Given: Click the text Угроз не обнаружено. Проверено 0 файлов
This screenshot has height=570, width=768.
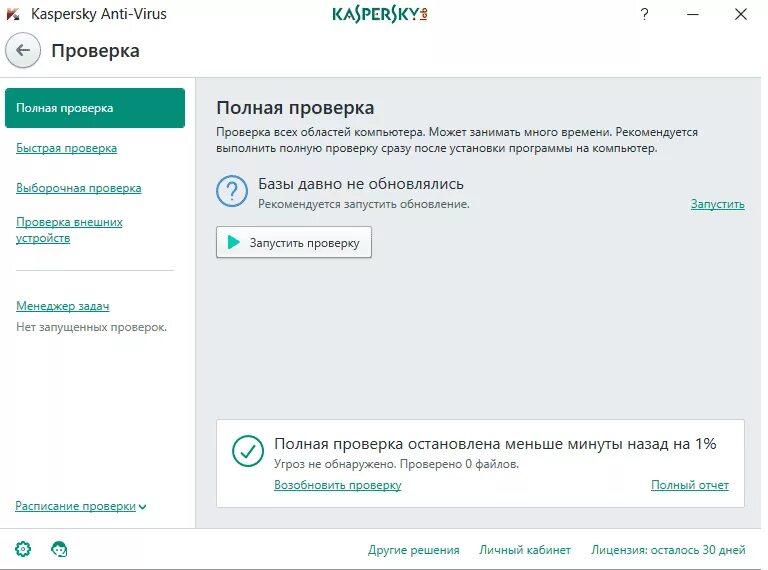Looking at the screenshot, I should click(396, 464).
